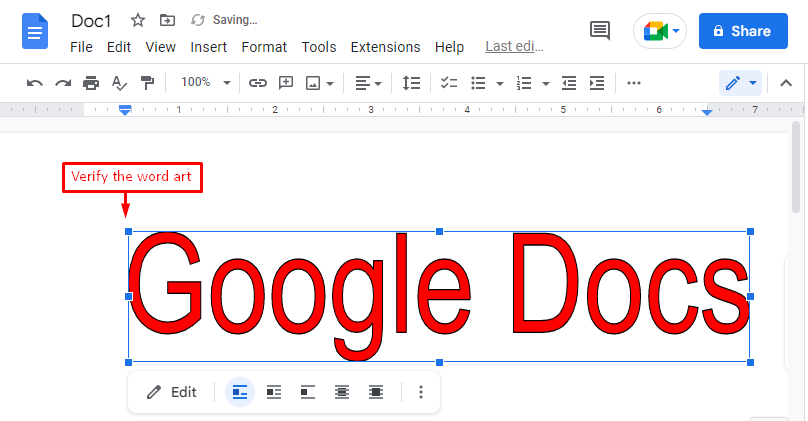Click the Saving status icon
The width and height of the screenshot is (808, 421).
[x=198, y=20]
